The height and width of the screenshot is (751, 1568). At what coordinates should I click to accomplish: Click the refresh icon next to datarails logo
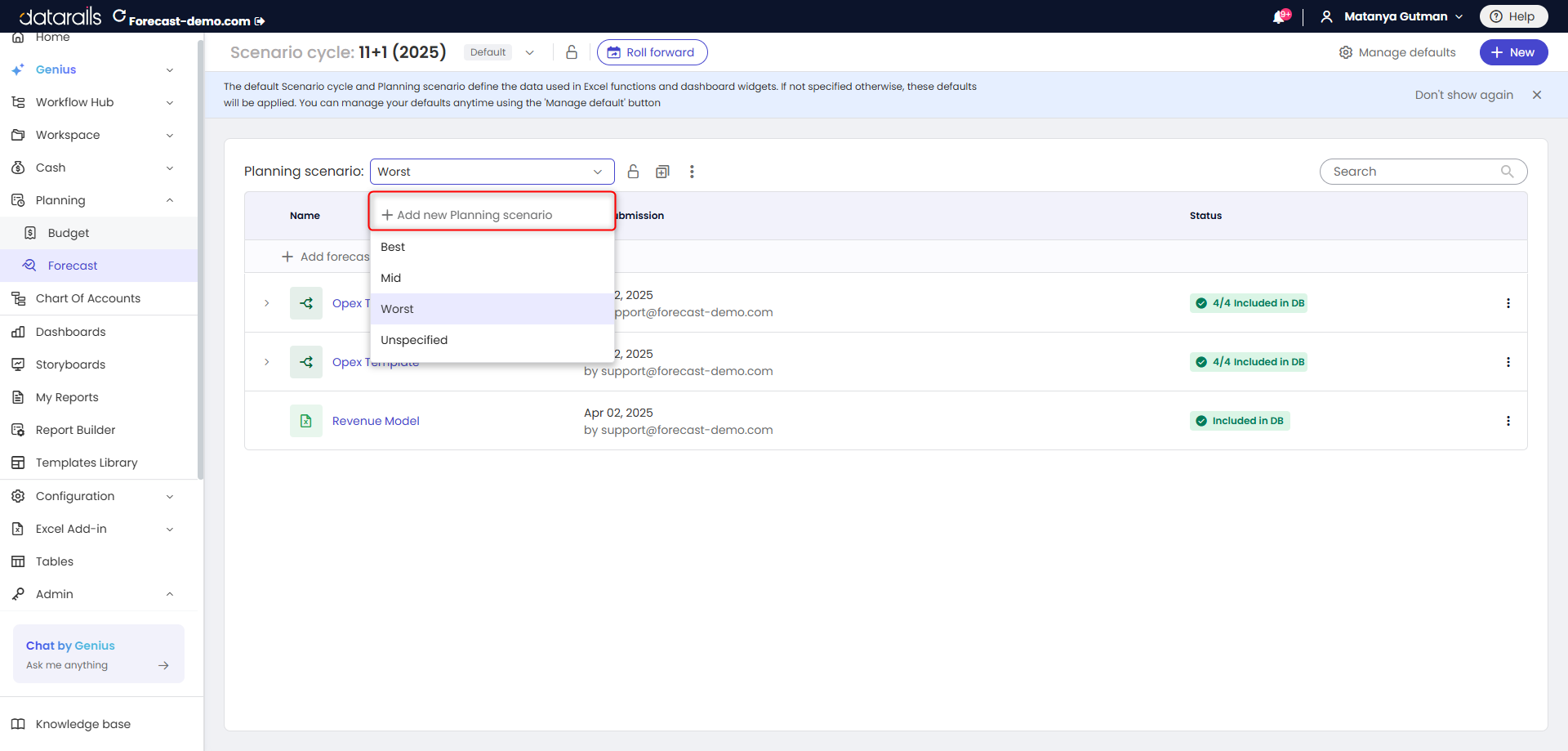tap(119, 16)
